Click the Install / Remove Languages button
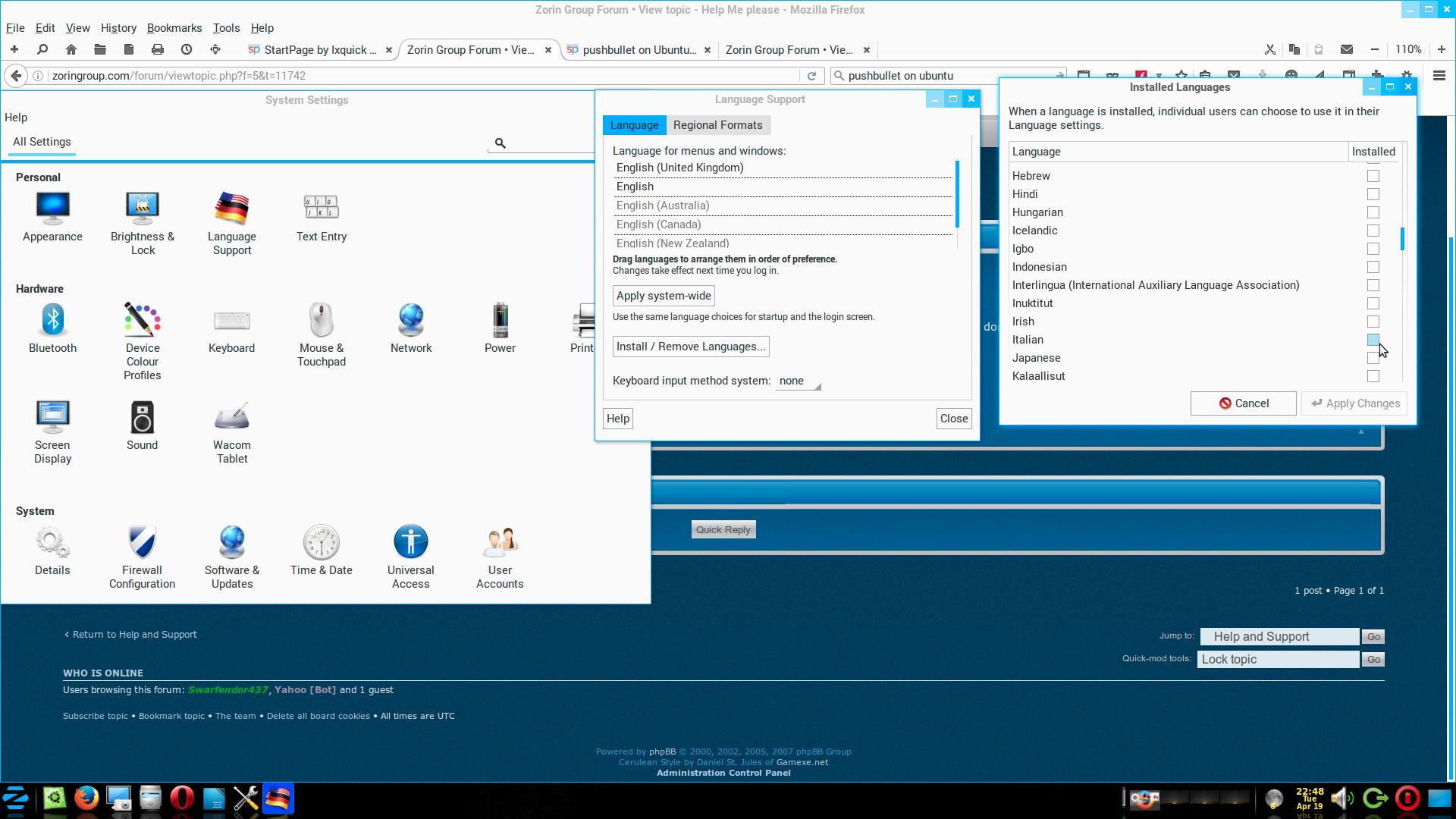Screen dimensions: 1456x819 click(x=690, y=347)
